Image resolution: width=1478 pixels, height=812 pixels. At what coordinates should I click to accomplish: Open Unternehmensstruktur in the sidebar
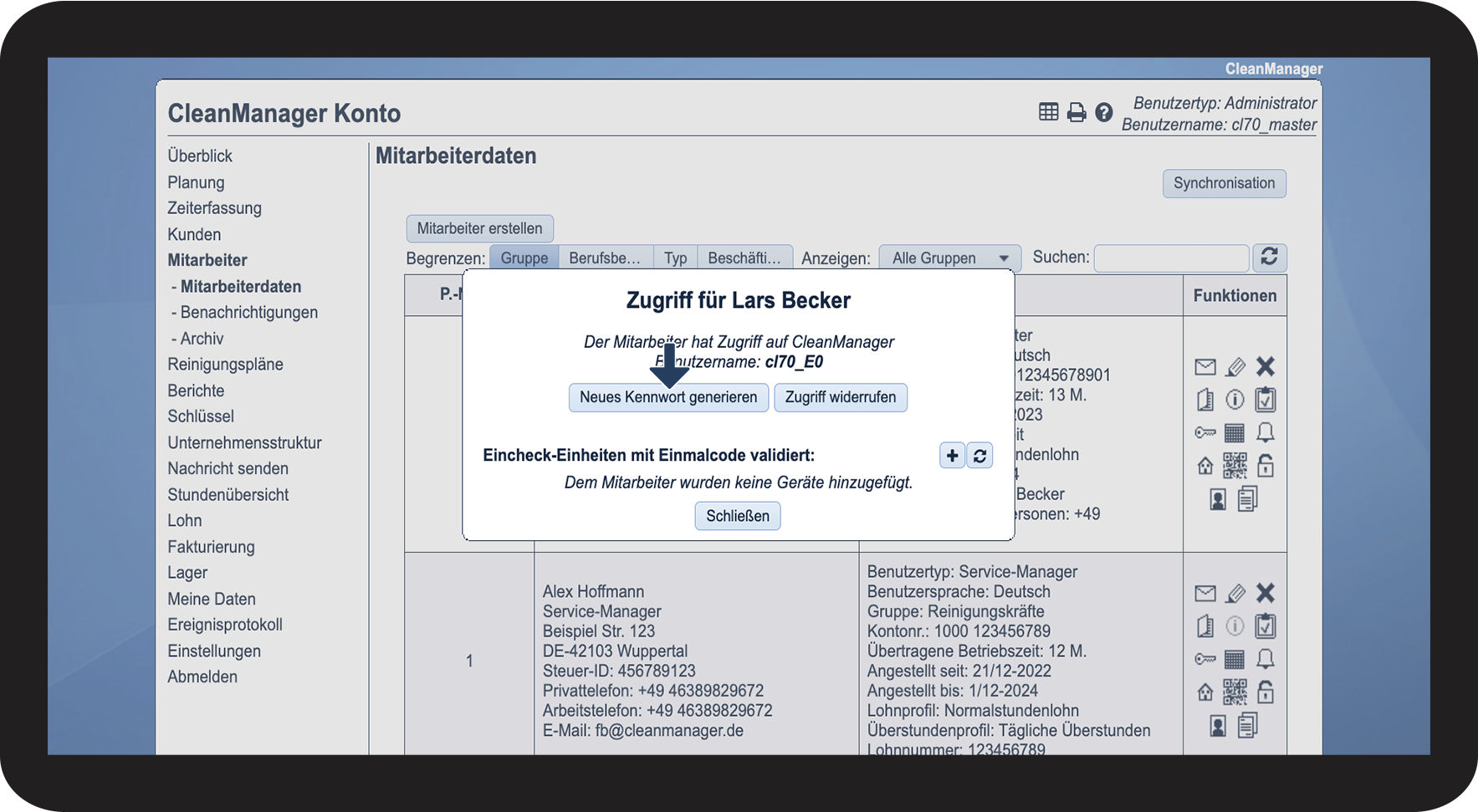pos(244,442)
